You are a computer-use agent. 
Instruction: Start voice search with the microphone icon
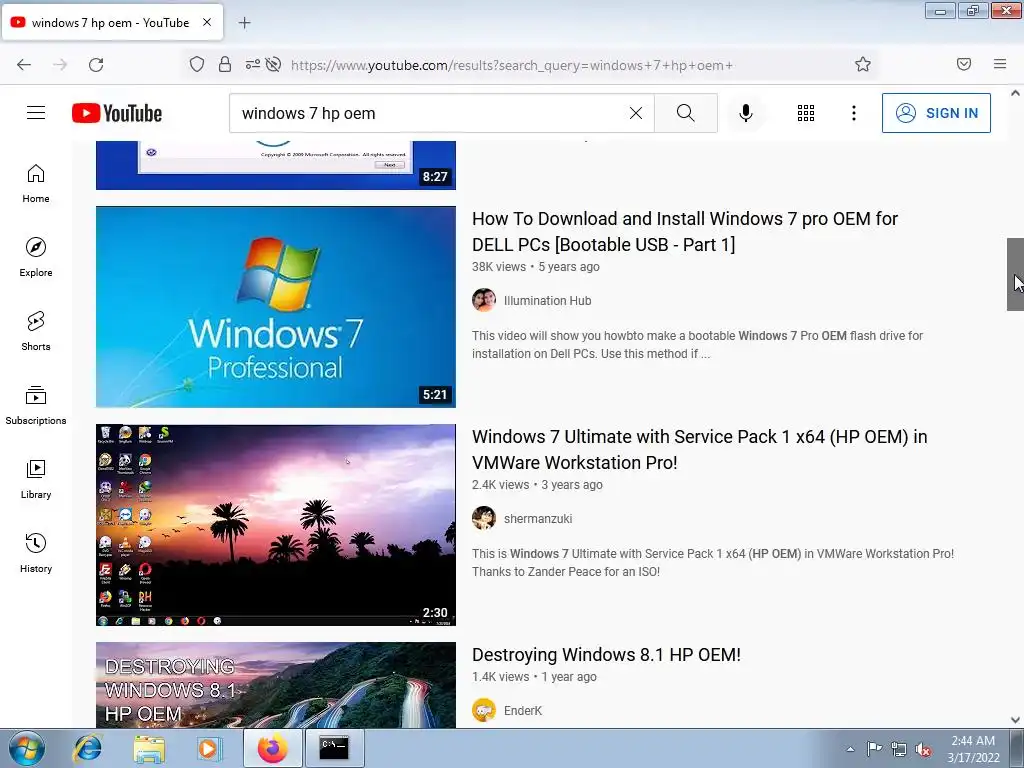(x=745, y=113)
